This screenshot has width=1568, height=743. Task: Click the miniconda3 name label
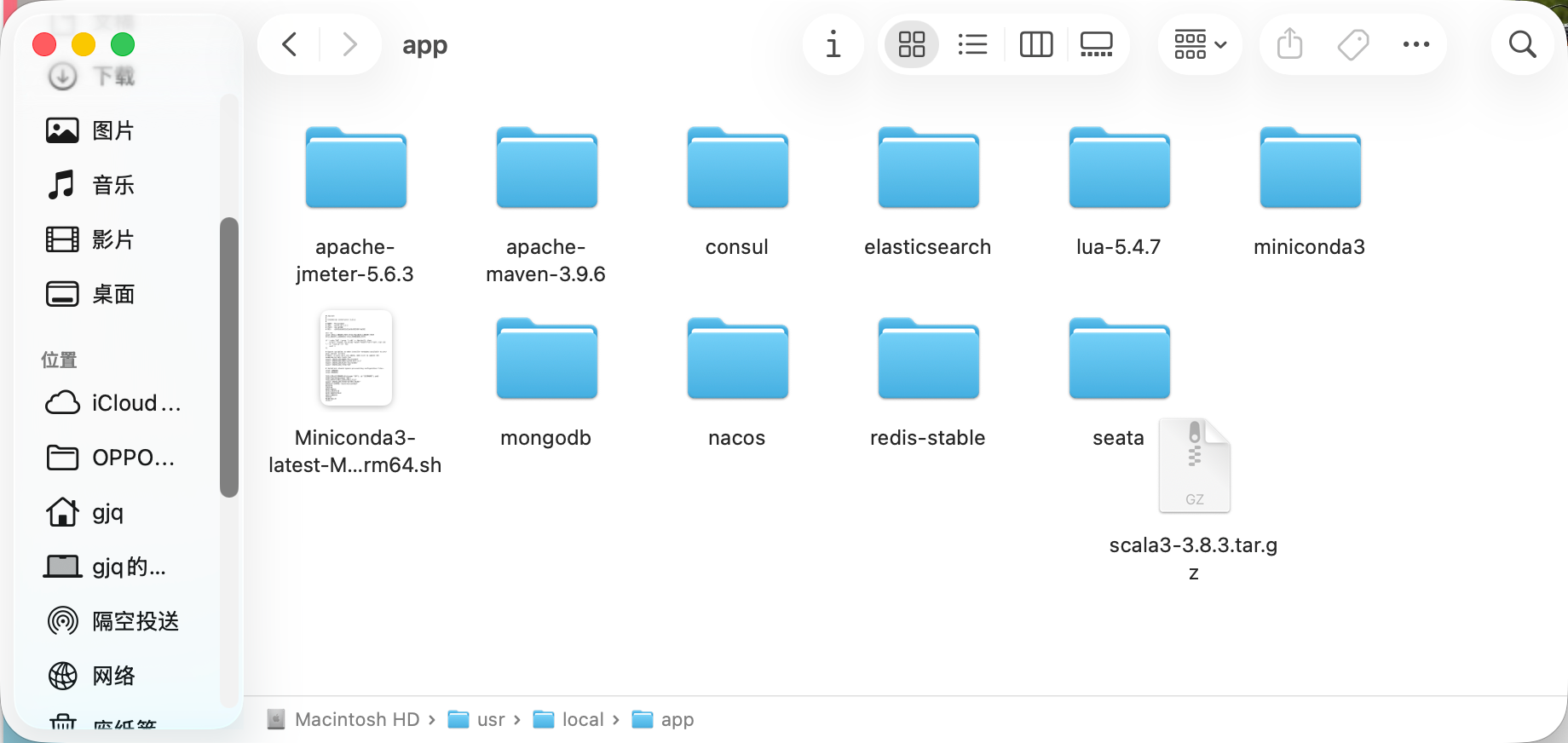click(x=1309, y=247)
